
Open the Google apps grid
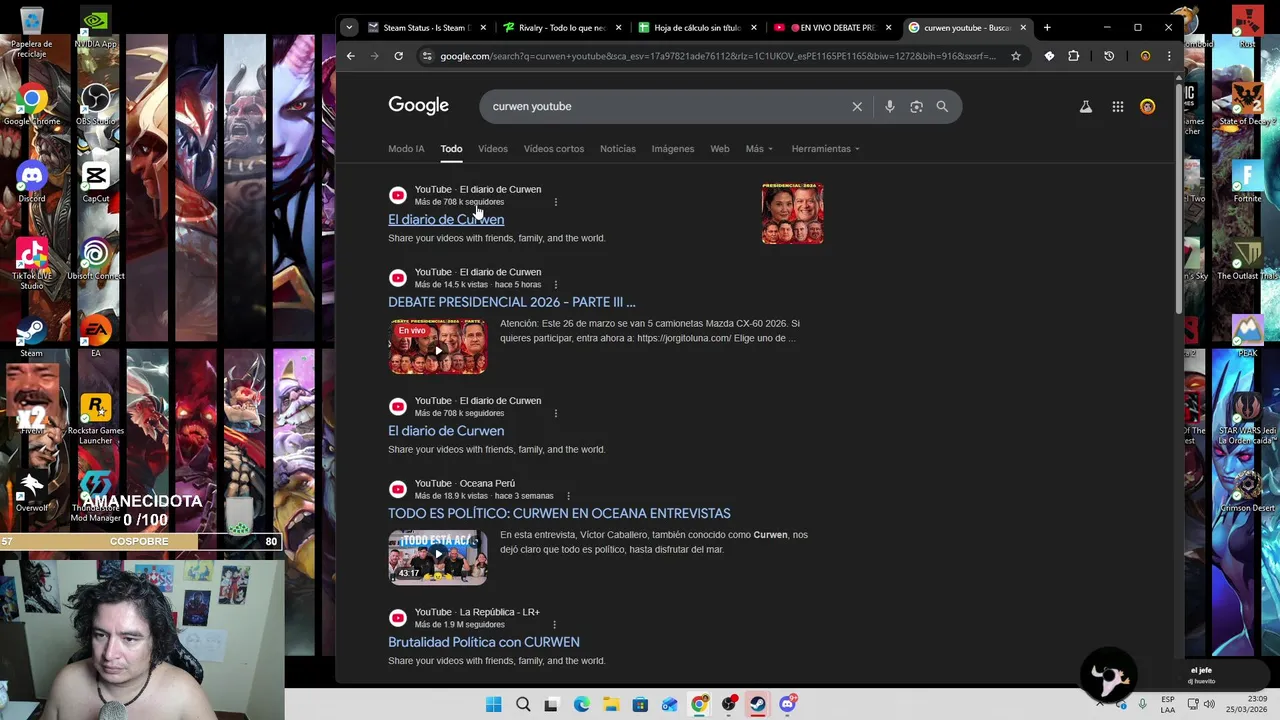click(x=1118, y=107)
